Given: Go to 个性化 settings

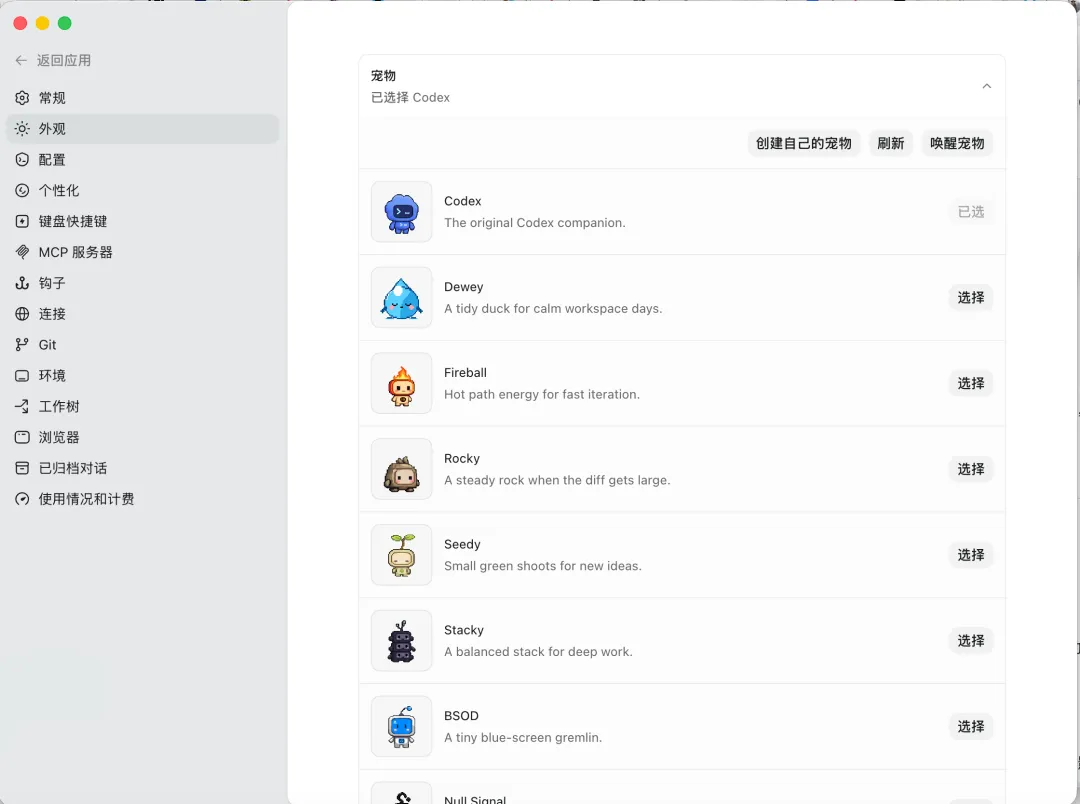Looking at the screenshot, I should click(x=143, y=190).
